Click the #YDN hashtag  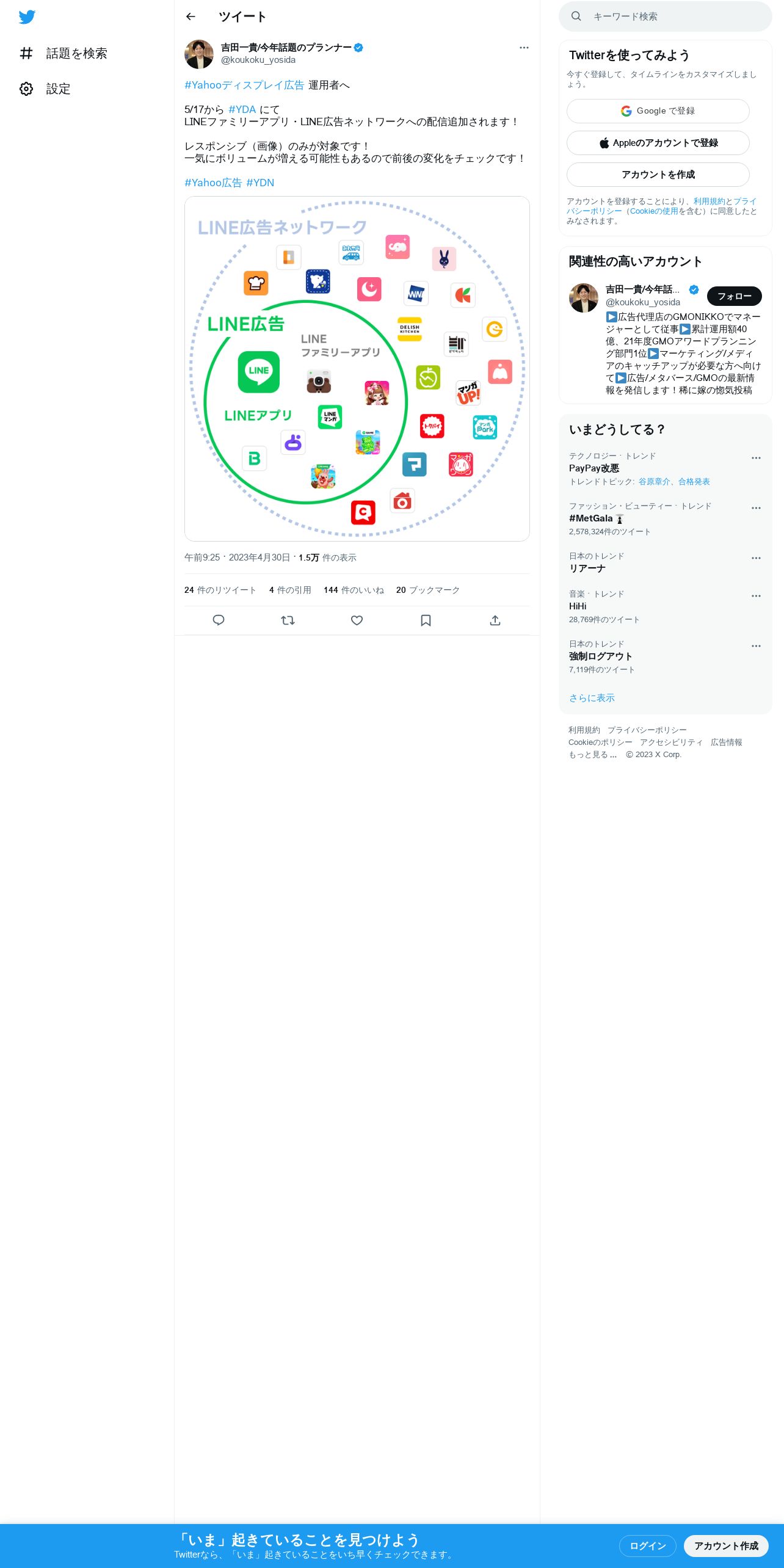260,183
